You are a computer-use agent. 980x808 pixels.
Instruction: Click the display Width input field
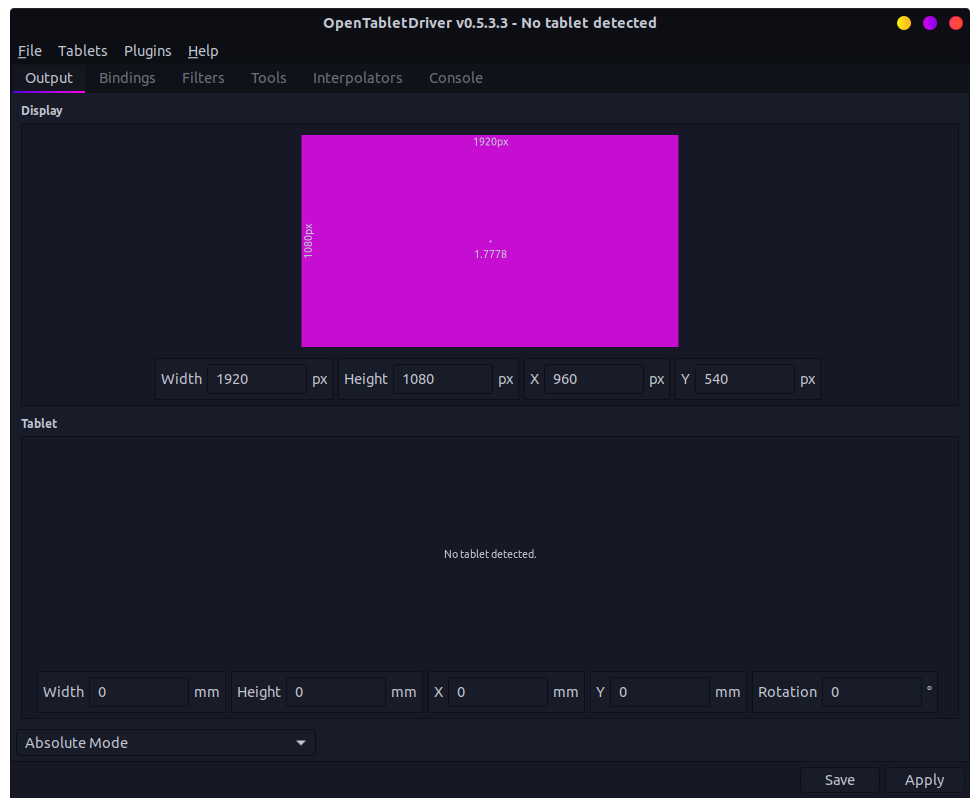tap(257, 379)
